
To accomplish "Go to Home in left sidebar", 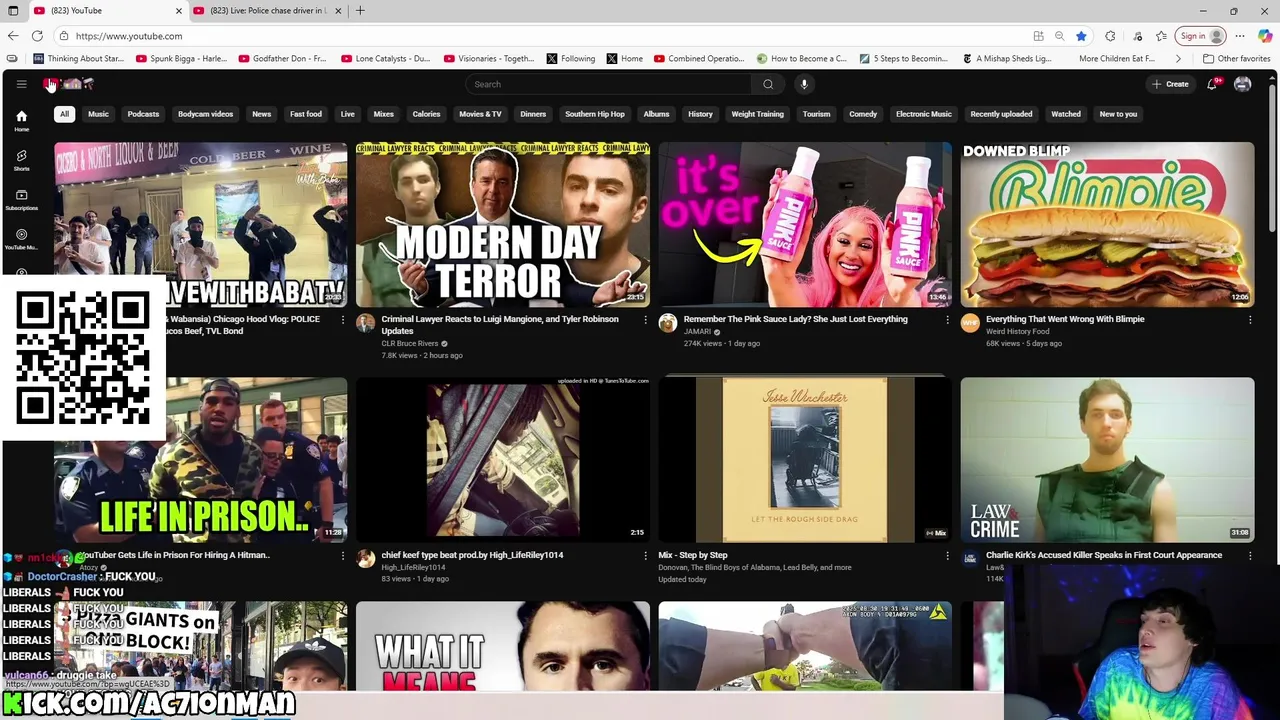I will tap(21, 121).
